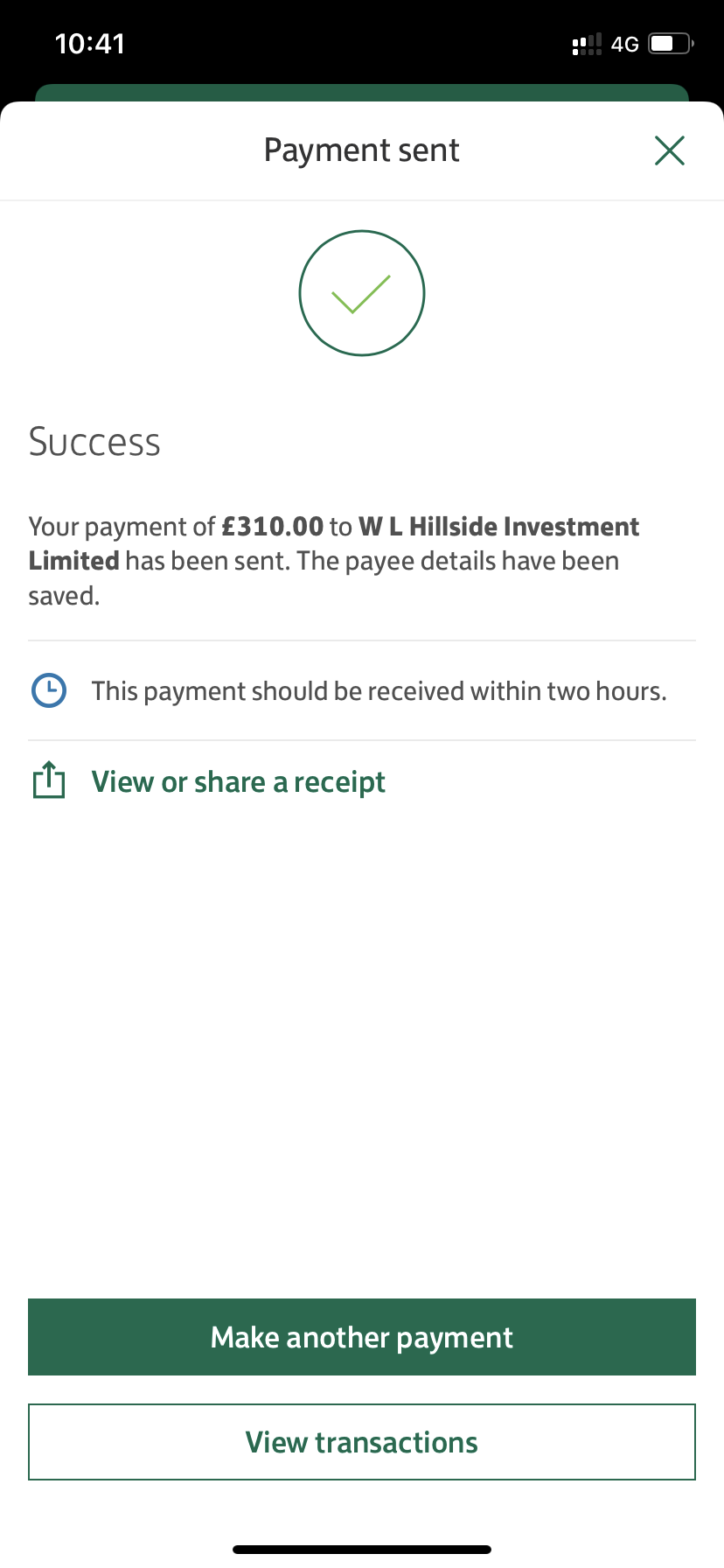Open View transactions

coord(362,1442)
